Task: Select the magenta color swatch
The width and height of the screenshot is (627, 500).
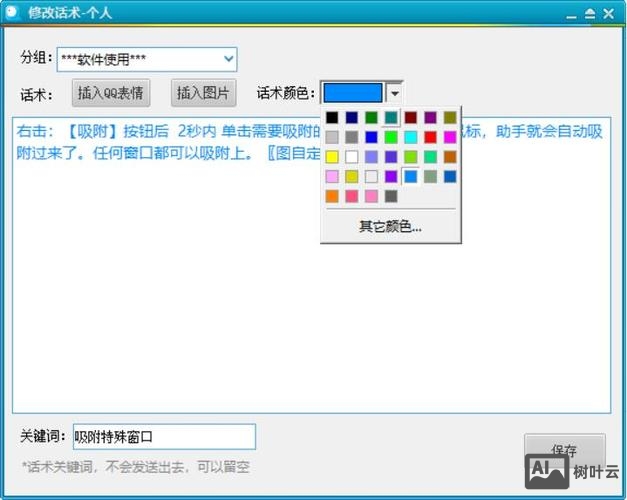Action: click(x=450, y=137)
